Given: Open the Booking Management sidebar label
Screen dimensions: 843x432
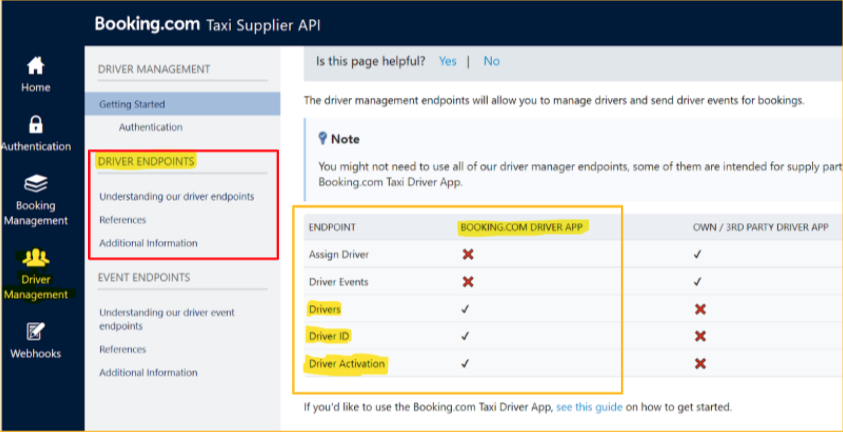Looking at the screenshot, I should (x=35, y=213).
